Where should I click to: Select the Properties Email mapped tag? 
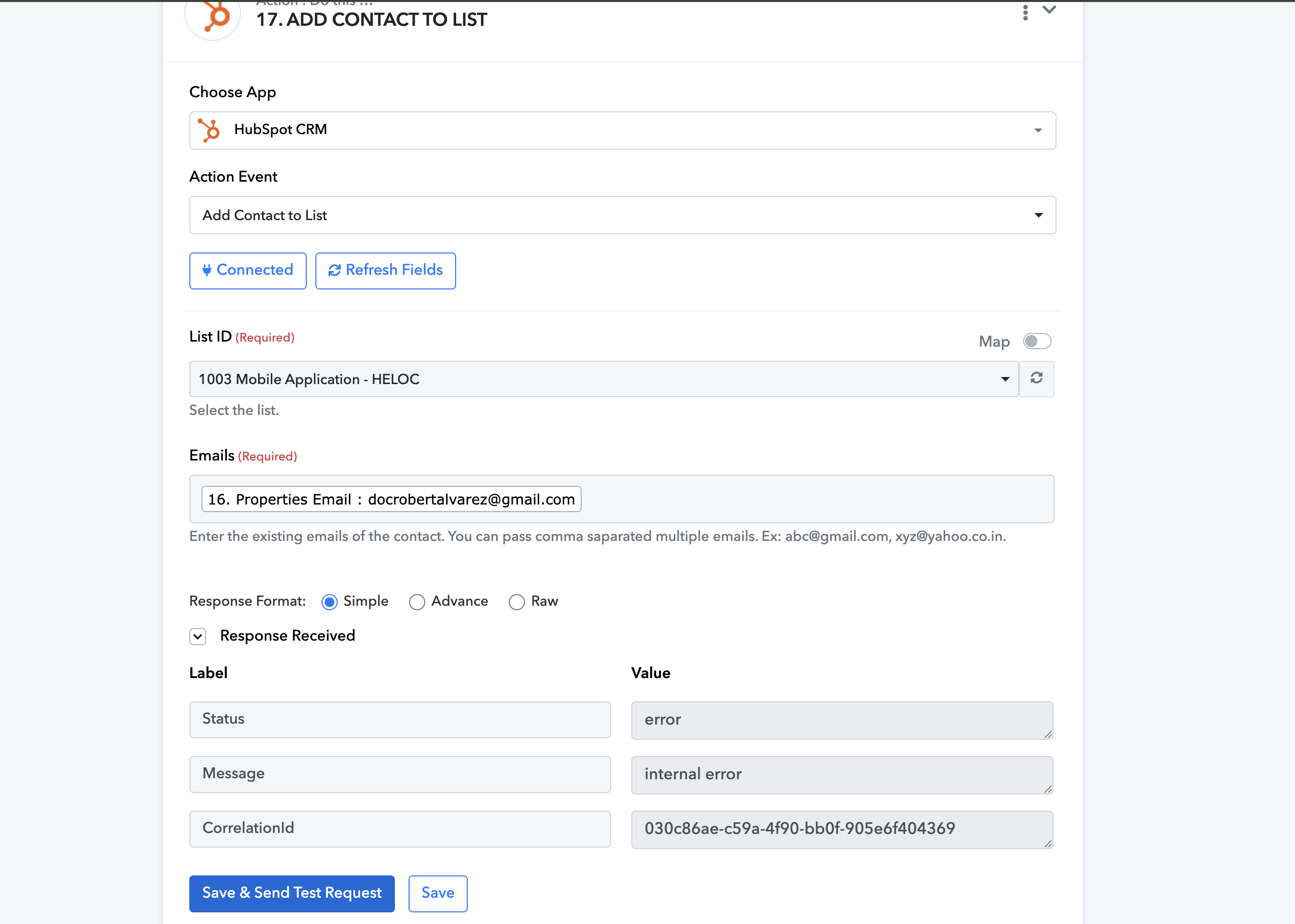click(391, 499)
